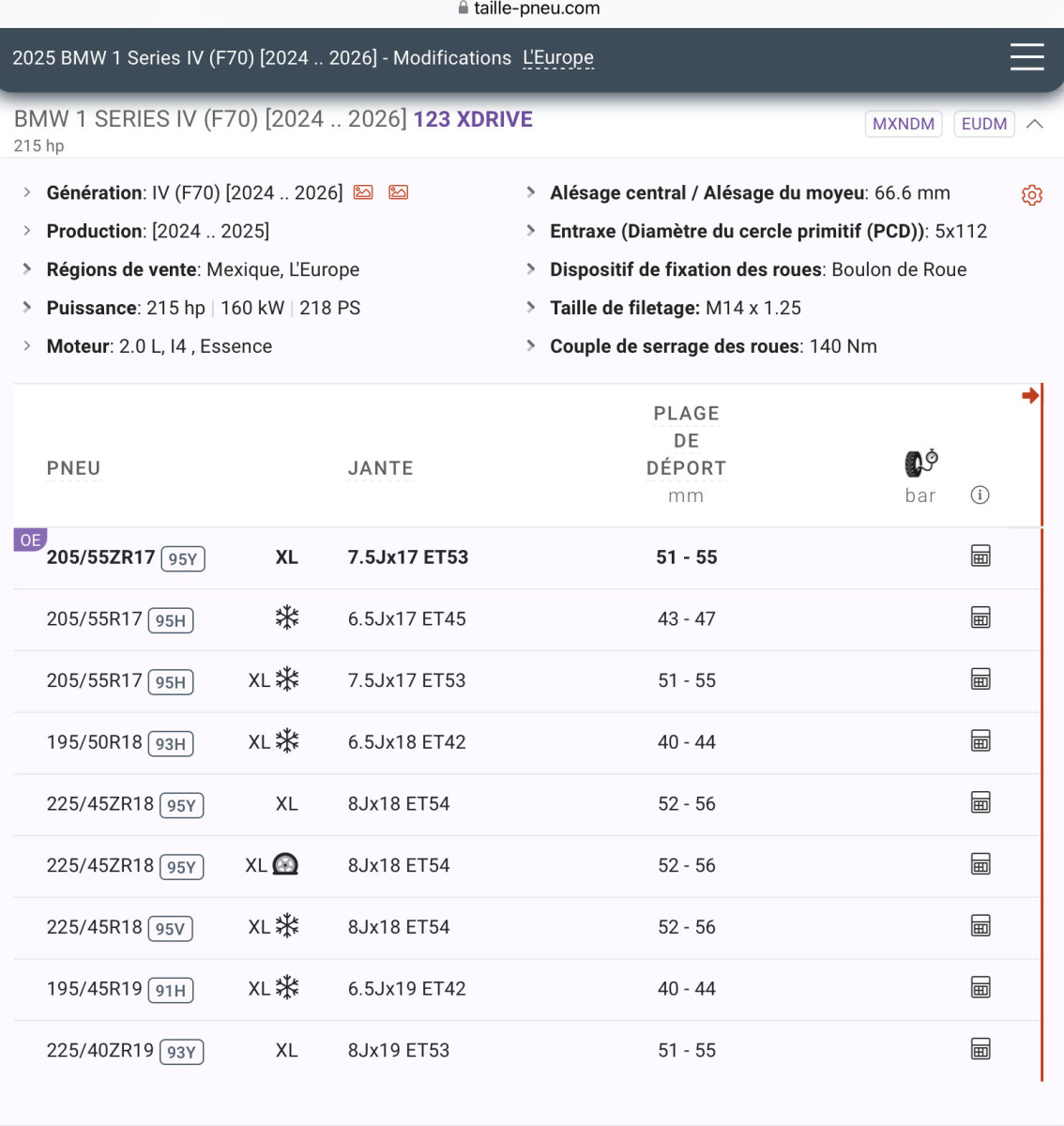
Task: Click the red arrow scroll indicator
Action: pos(1029,395)
